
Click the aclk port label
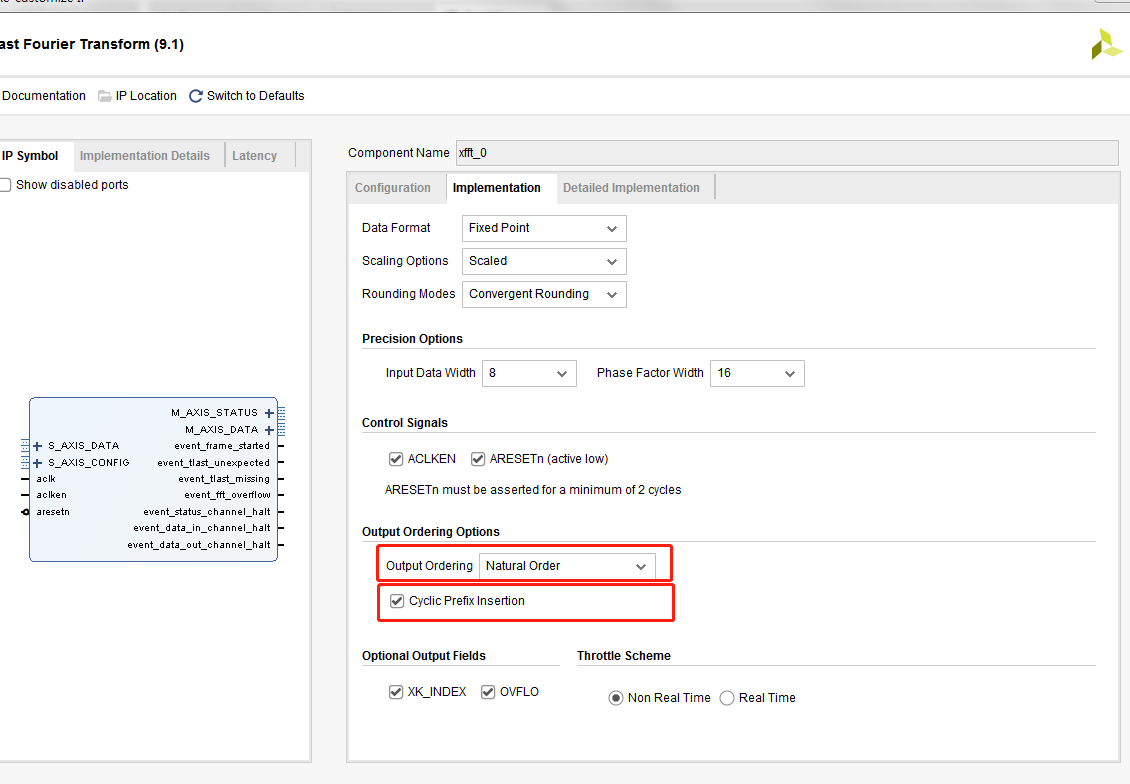tap(46, 478)
